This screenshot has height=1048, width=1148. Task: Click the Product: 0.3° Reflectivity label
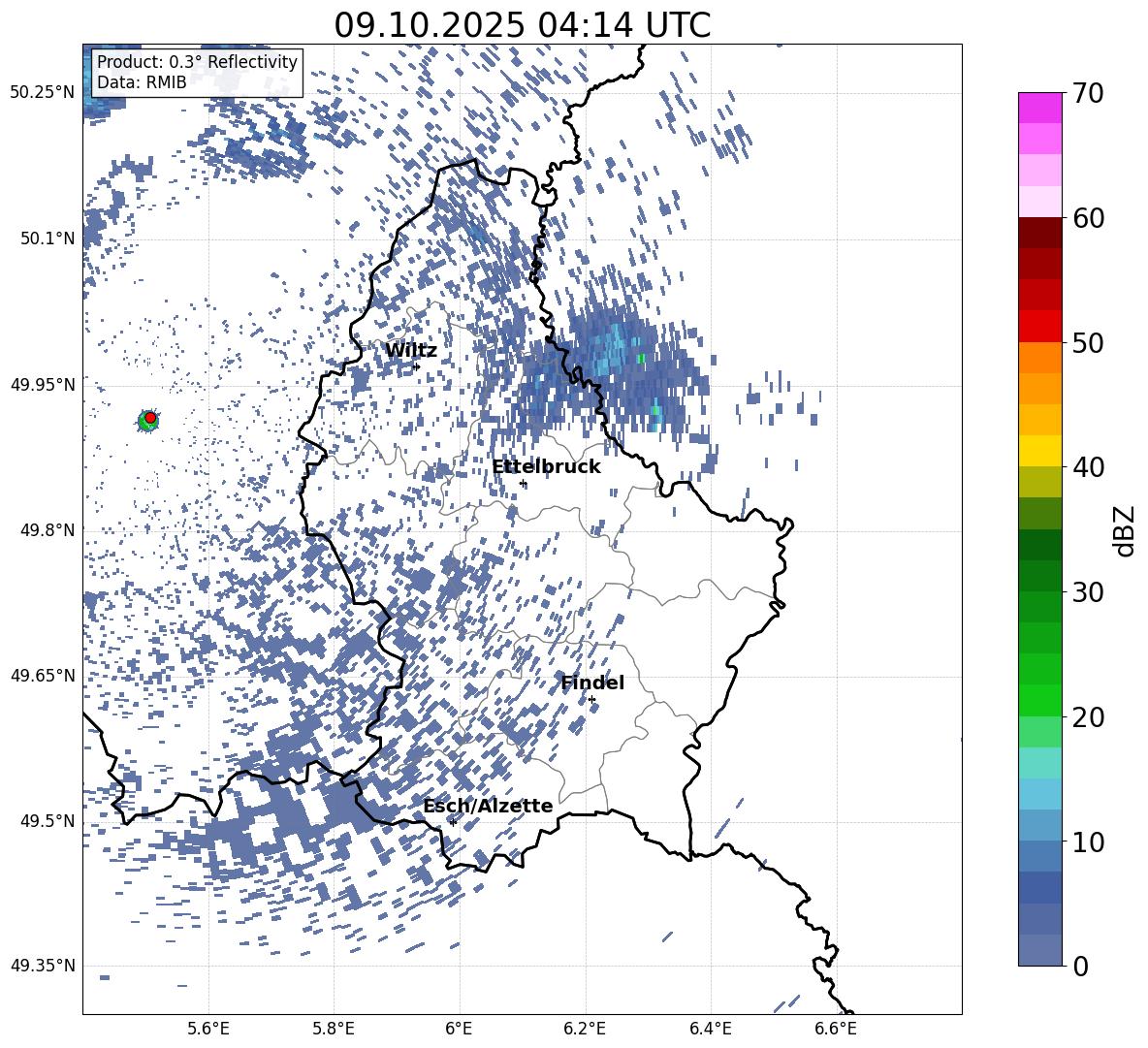coord(197,62)
